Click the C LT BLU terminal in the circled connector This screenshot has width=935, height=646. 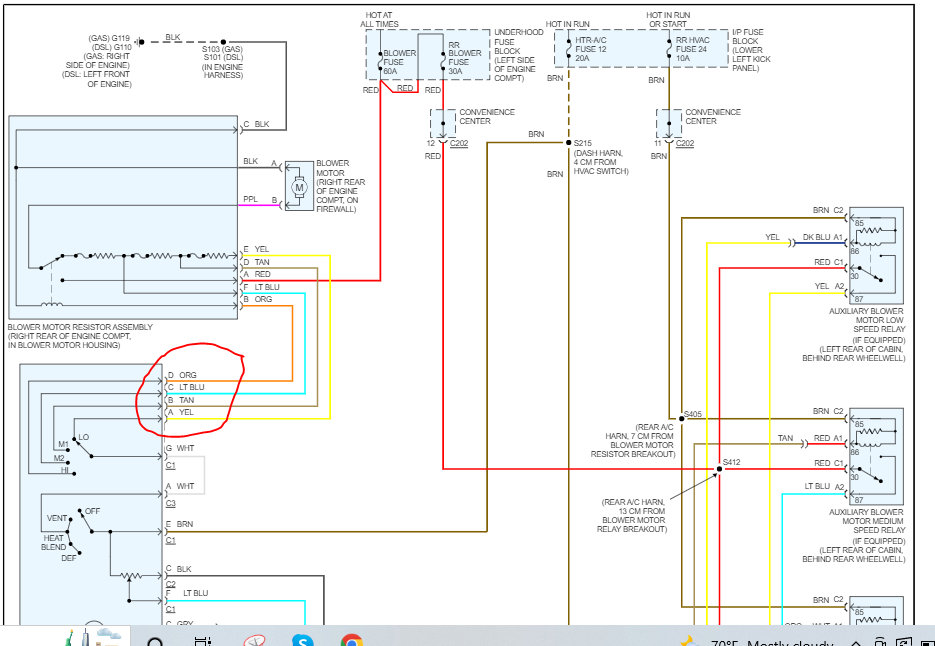pyautogui.click(x=185, y=387)
